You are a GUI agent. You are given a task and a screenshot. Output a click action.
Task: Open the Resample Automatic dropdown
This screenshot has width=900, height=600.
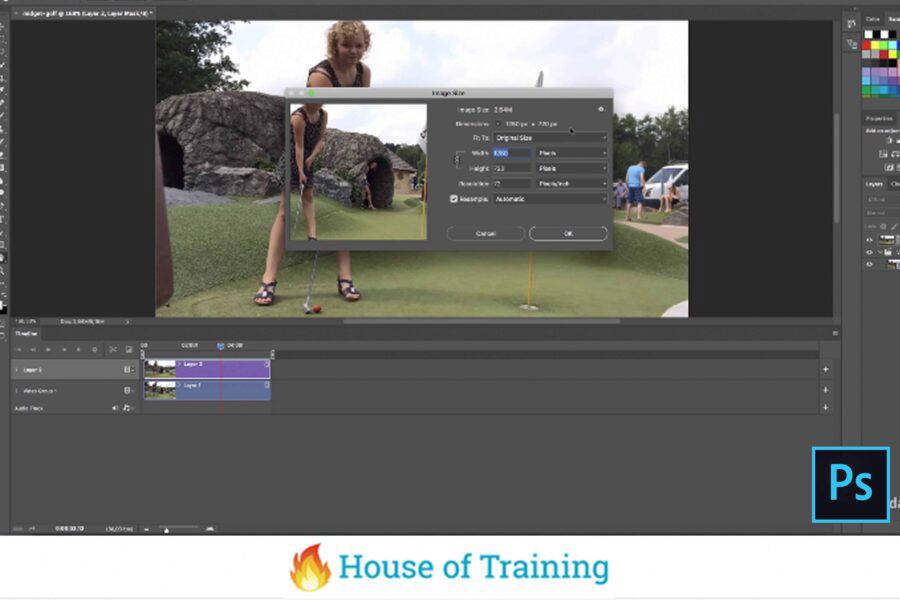click(x=550, y=199)
